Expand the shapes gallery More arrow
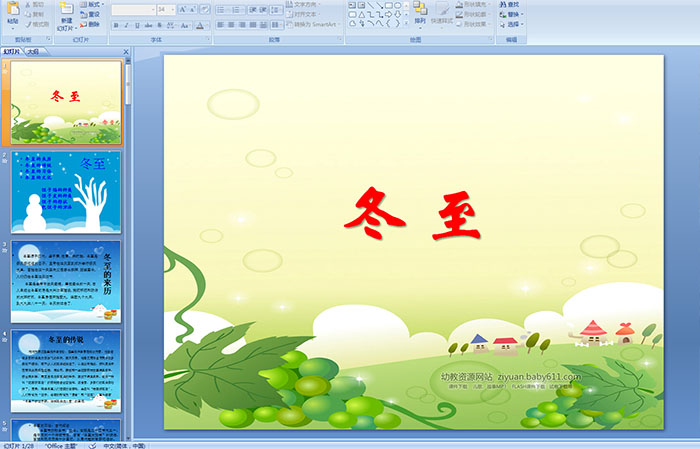This screenshot has width=700, height=449. pyautogui.click(x=406, y=23)
